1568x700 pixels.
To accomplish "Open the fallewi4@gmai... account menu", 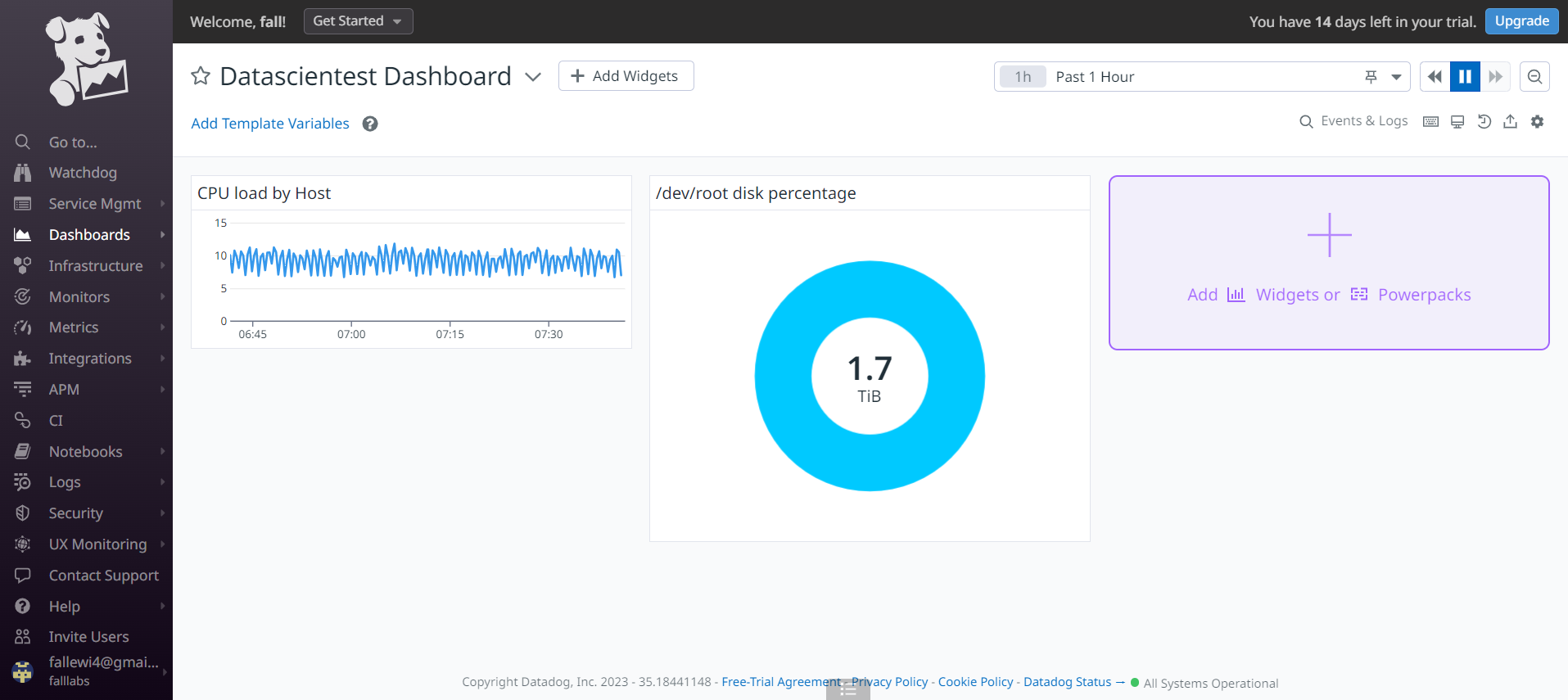I will (x=86, y=671).
